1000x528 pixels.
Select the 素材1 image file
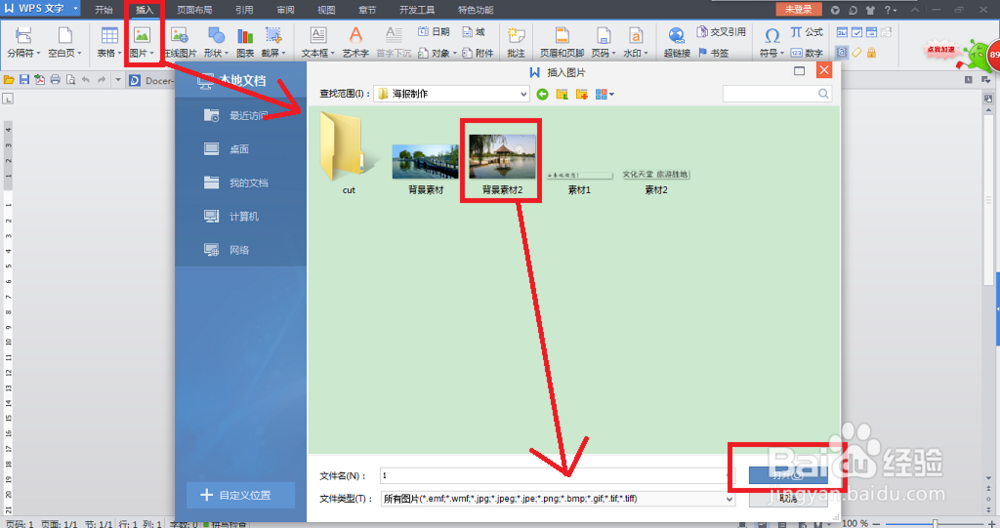(x=579, y=182)
